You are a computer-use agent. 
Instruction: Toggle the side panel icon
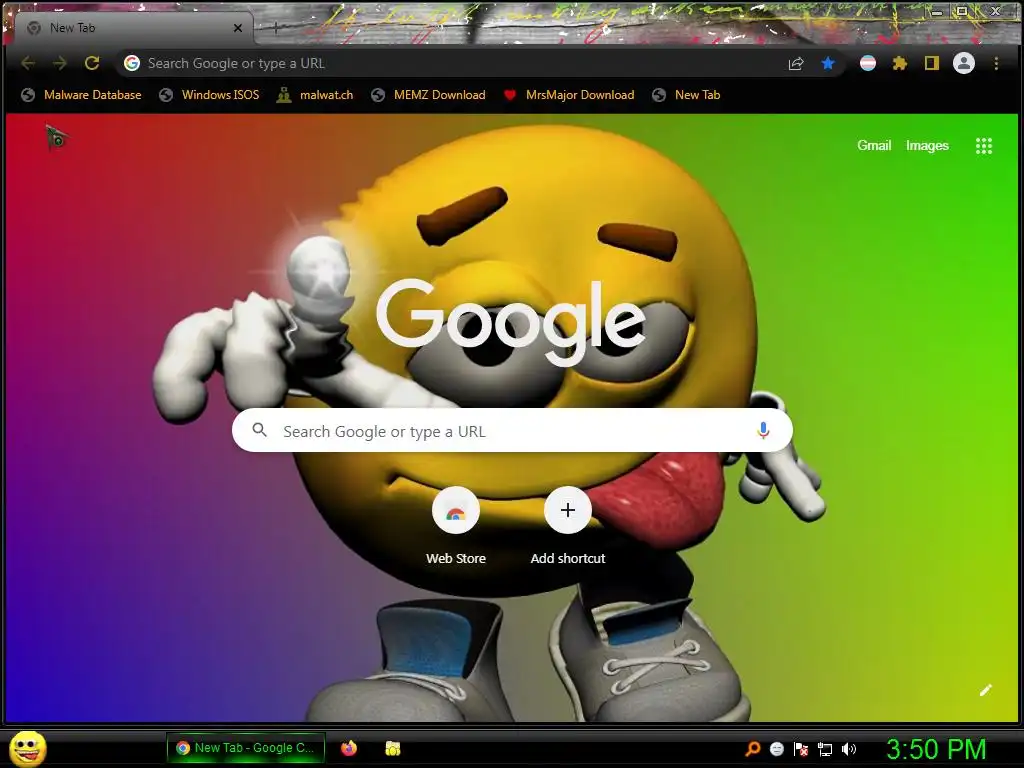pyautogui.click(x=932, y=63)
